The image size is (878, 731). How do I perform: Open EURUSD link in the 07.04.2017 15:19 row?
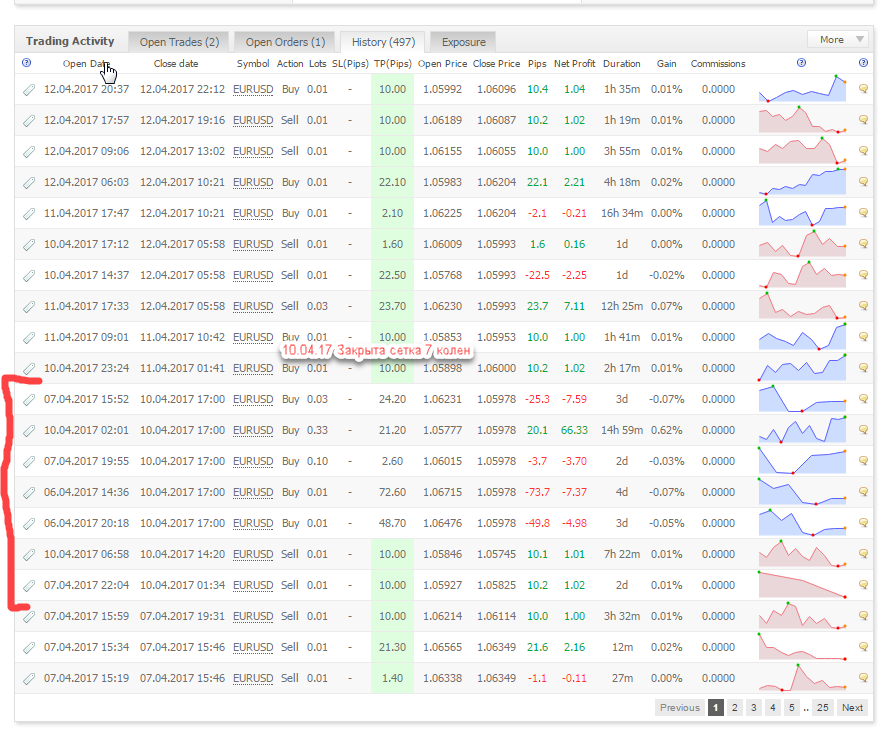coord(253,678)
